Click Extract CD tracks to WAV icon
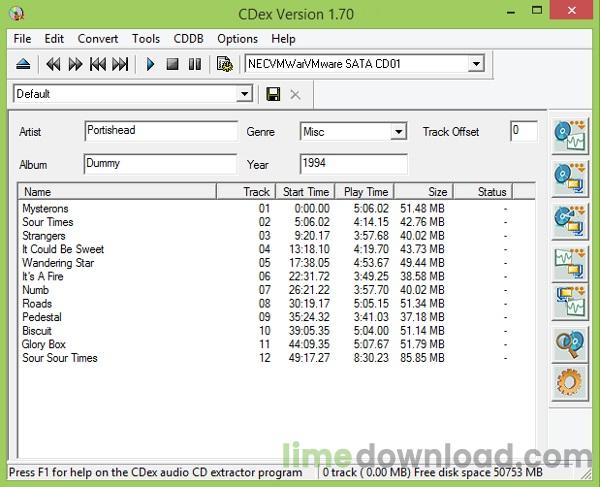The width and height of the screenshot is (600, 487). tap(570, 136)
